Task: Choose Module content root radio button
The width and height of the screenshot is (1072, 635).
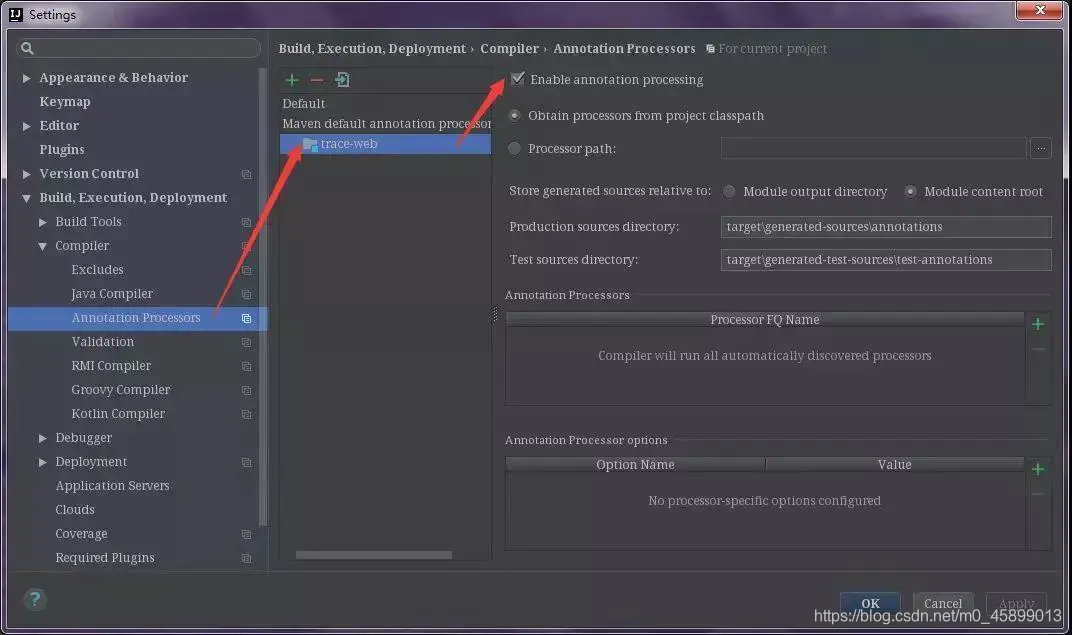Action: click(910, 191)
